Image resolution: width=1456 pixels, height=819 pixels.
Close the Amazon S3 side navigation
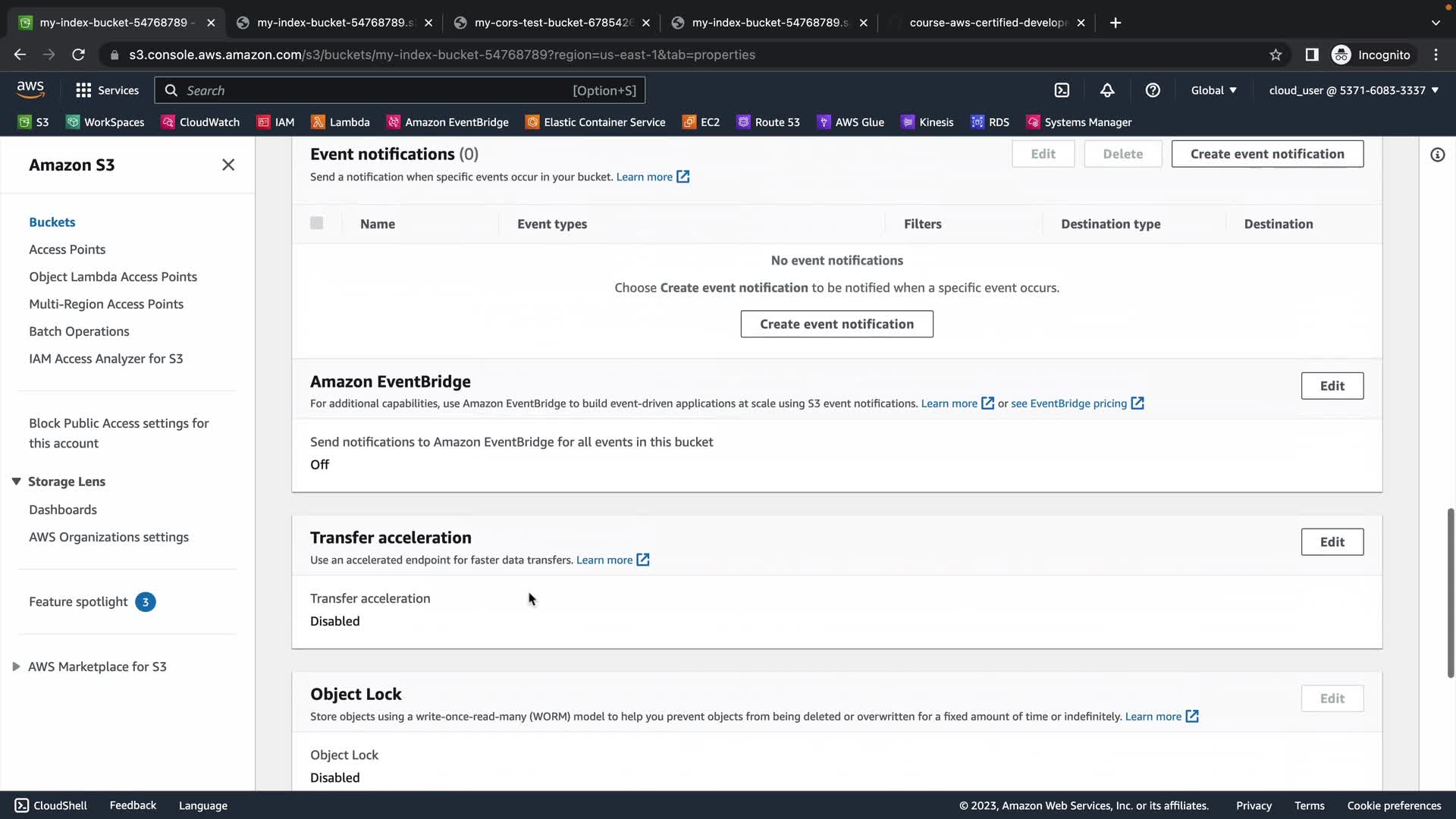point(228,165)
